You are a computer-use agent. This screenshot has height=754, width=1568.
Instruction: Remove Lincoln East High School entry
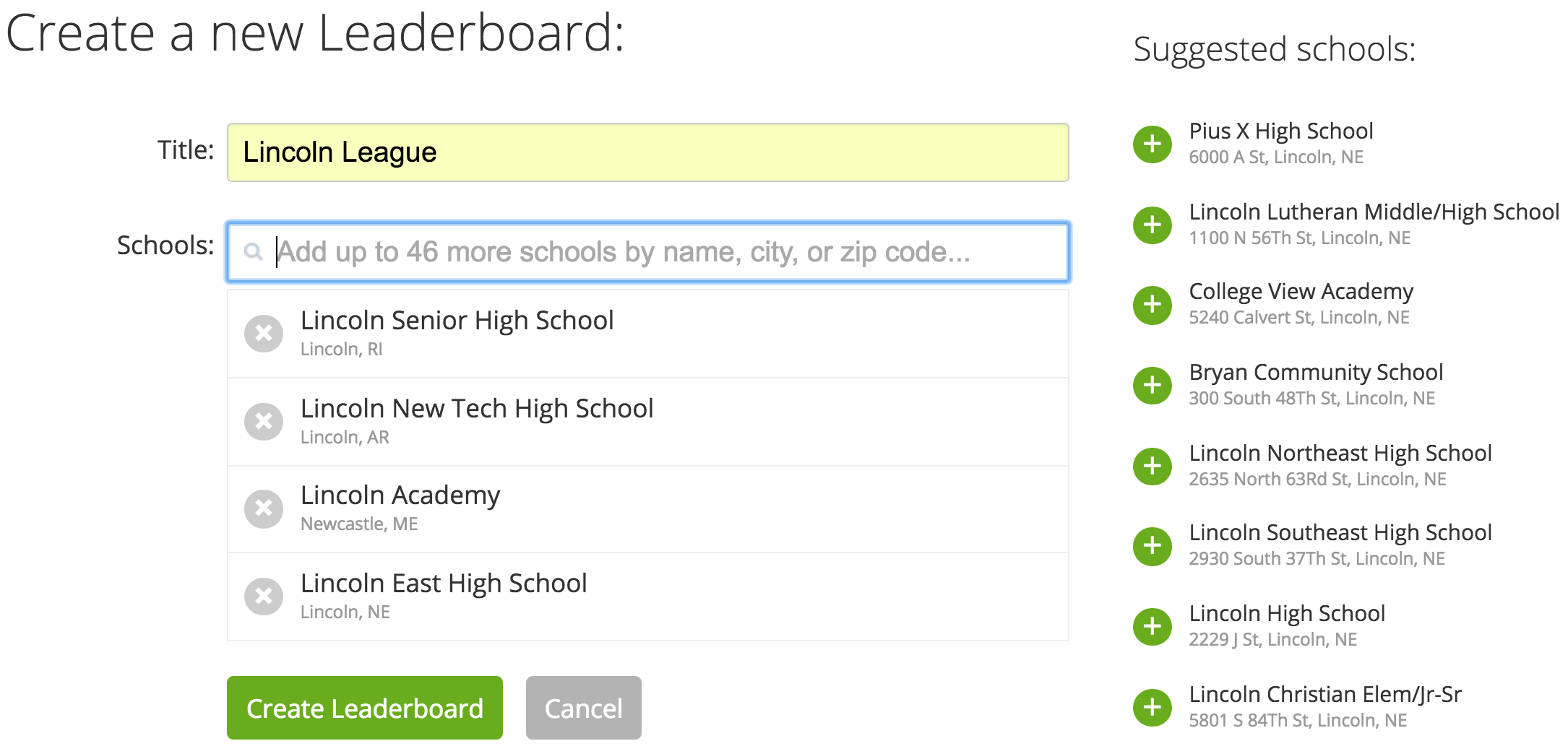(264, 597)
